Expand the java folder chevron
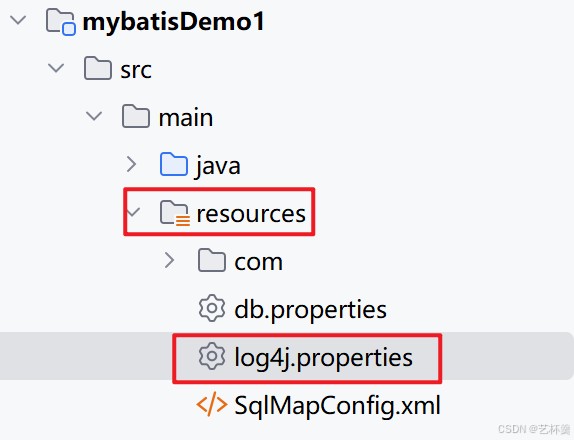 [x=131, y=164]
